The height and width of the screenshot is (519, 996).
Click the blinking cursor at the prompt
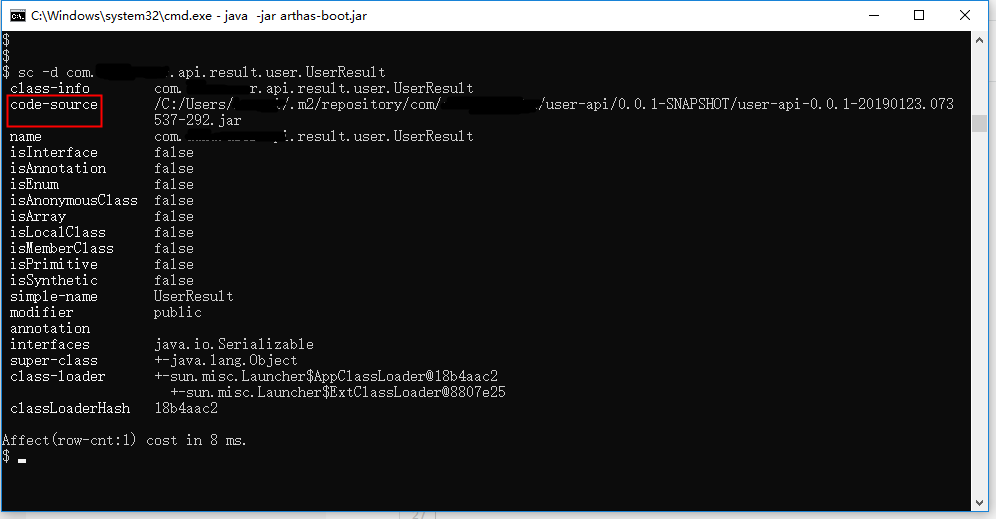22,460
